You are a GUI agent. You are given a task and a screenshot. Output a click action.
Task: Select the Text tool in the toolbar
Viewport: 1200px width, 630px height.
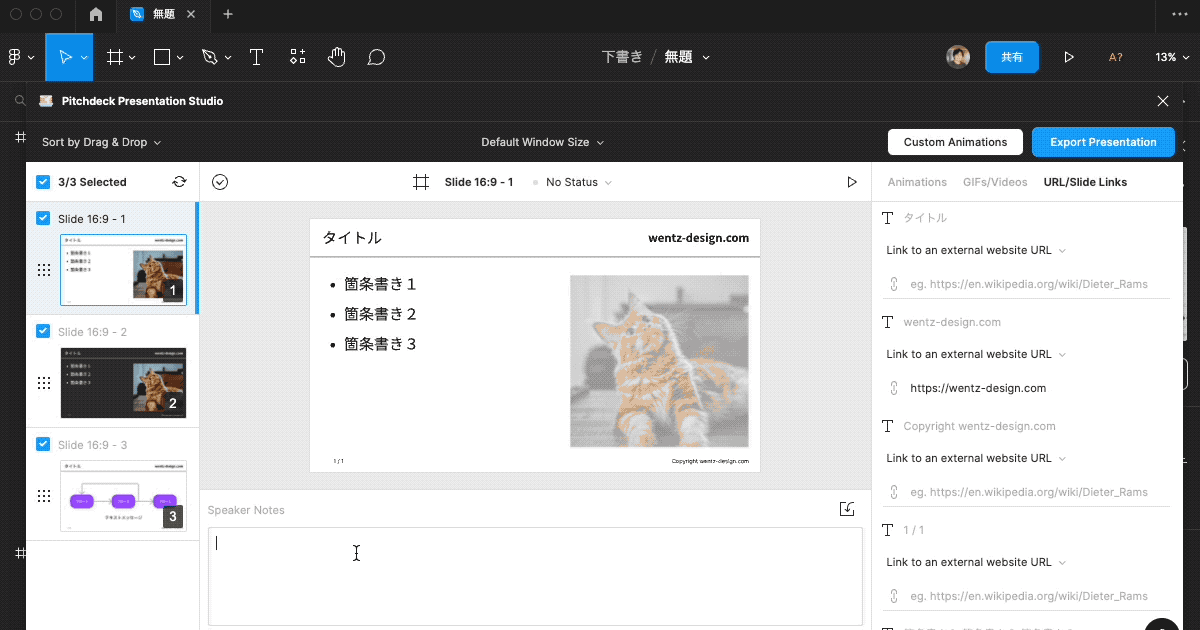(256, 57)
